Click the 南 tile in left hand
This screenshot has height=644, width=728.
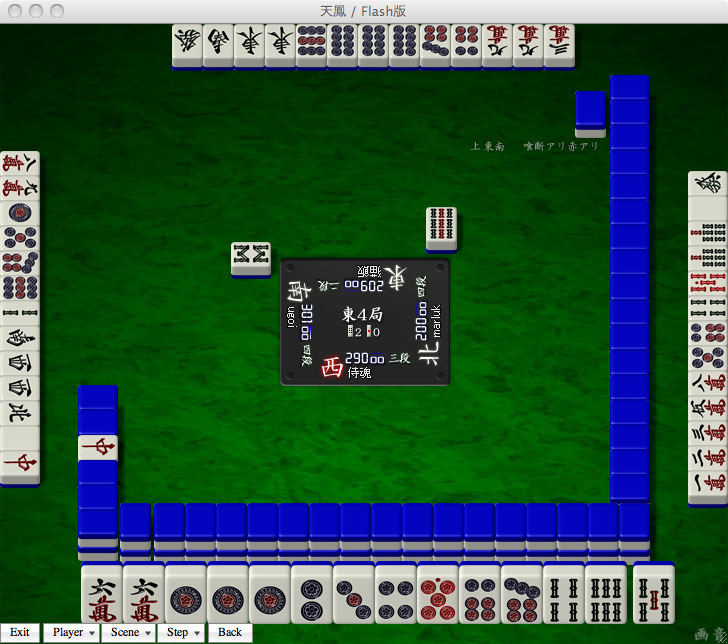point(20,339)
